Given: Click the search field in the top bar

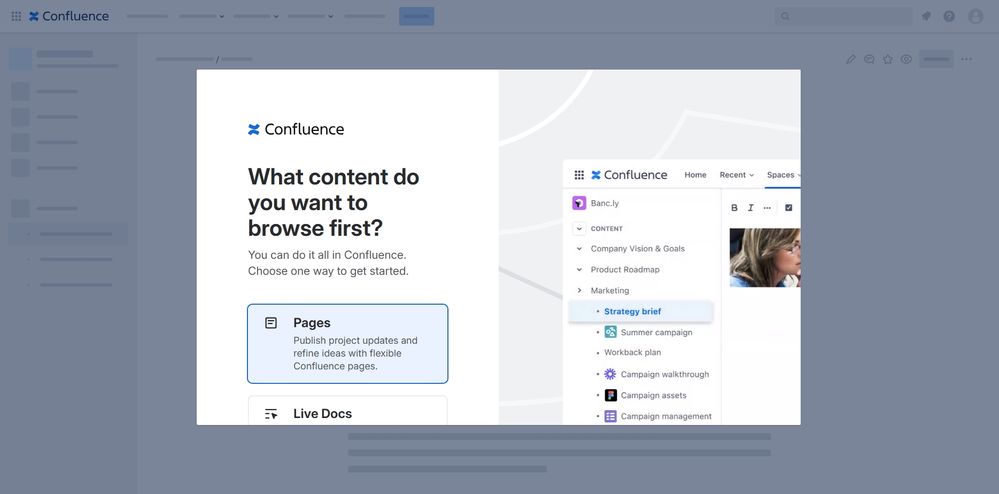Looking at the screenshot, I should click(843, 17).
